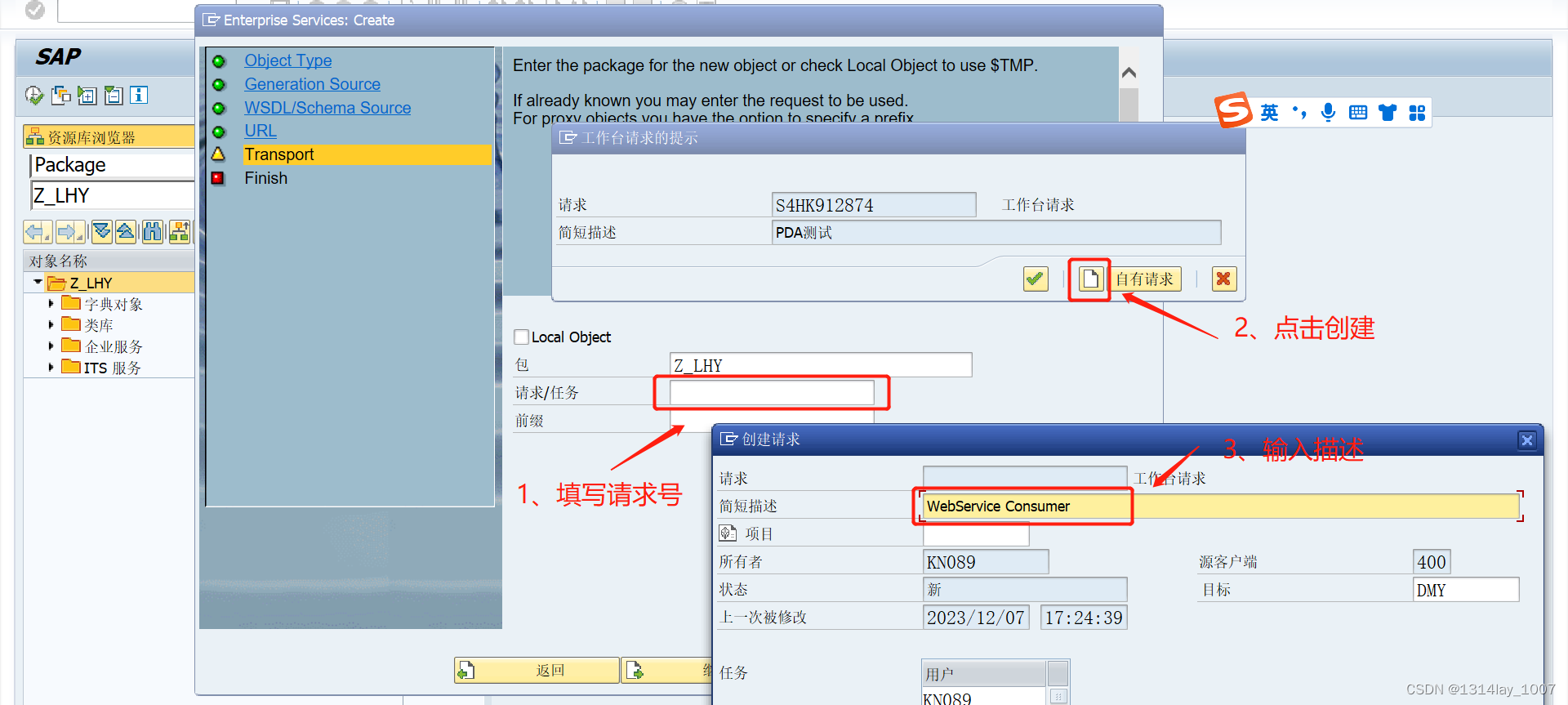Click the binoculars find icon
Screen dimensions: 1568x705
click(x=153, y=232)
